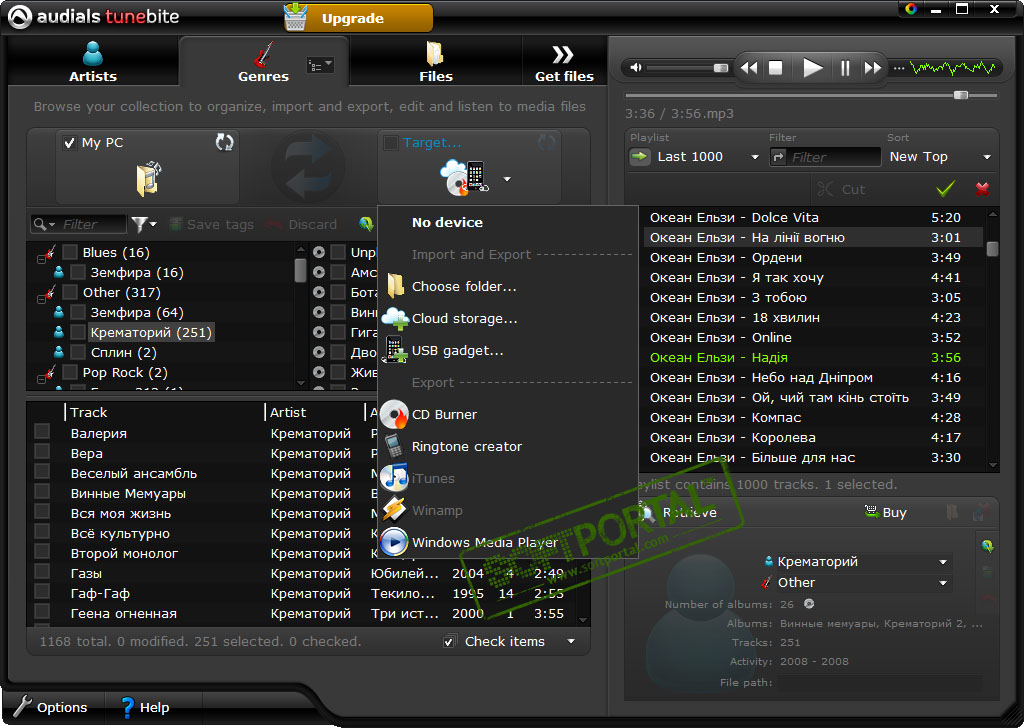Click the green checkmark icon
Image resolution: width=1024 pixels, height=728 pixels.
pyautogui.click(x=945, y=189)
